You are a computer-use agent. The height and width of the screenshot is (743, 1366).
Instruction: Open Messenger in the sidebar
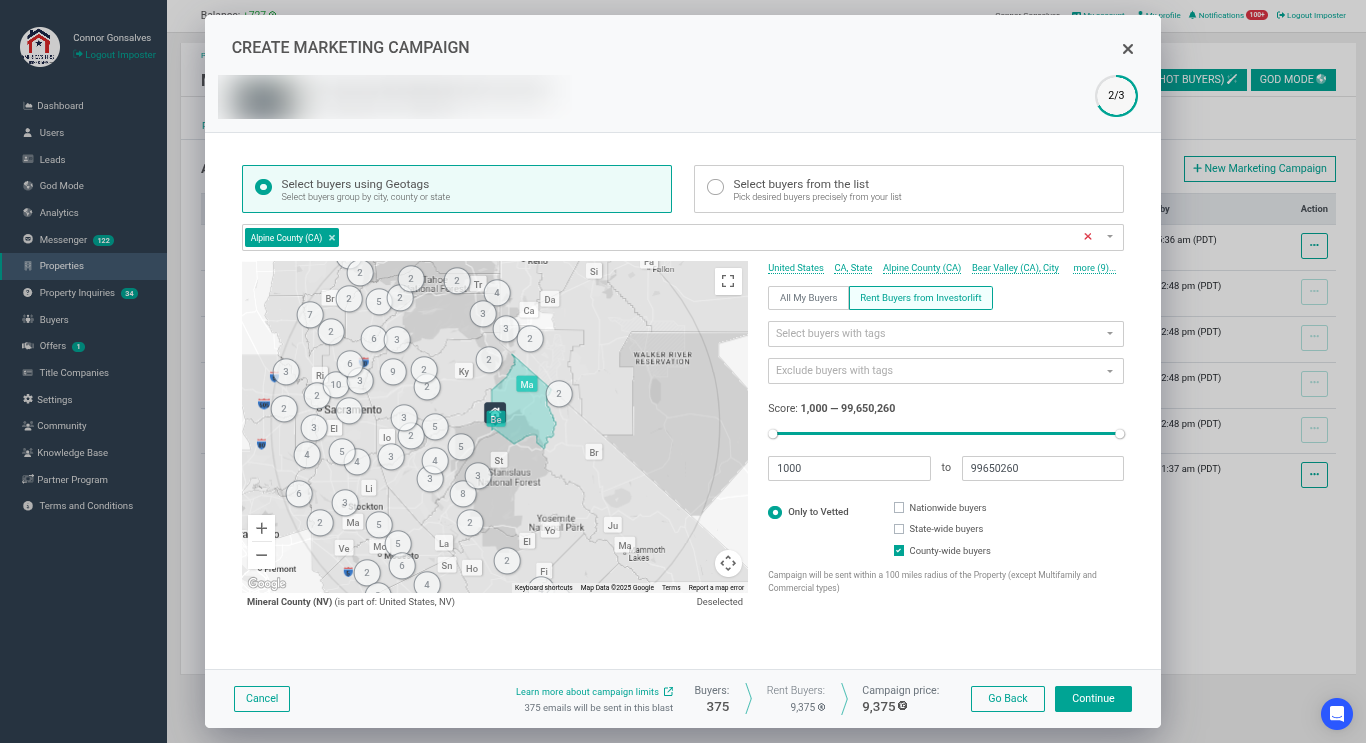63,240
